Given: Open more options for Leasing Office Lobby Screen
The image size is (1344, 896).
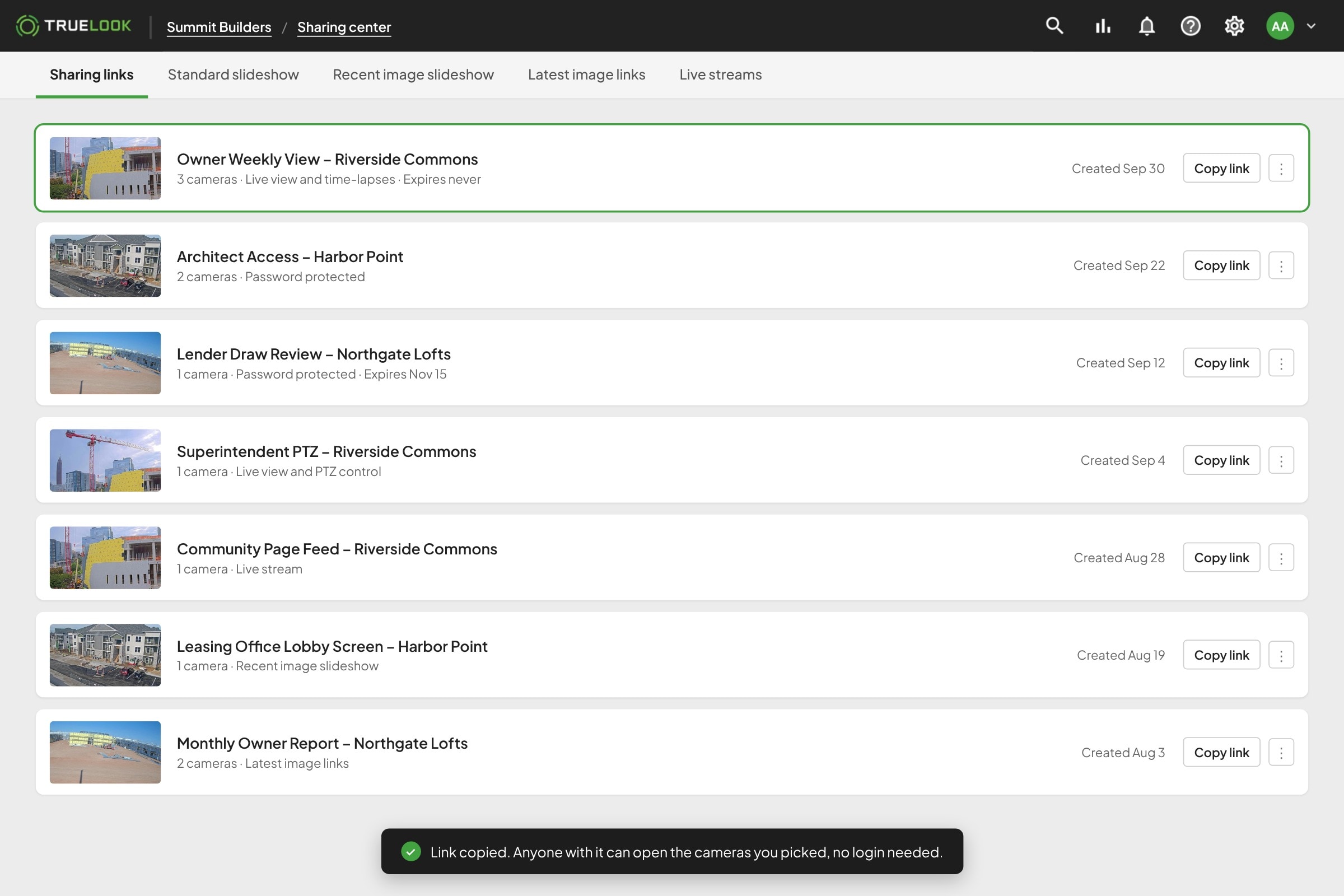Looking at the screenshot, I should [x=1281, y=655].
